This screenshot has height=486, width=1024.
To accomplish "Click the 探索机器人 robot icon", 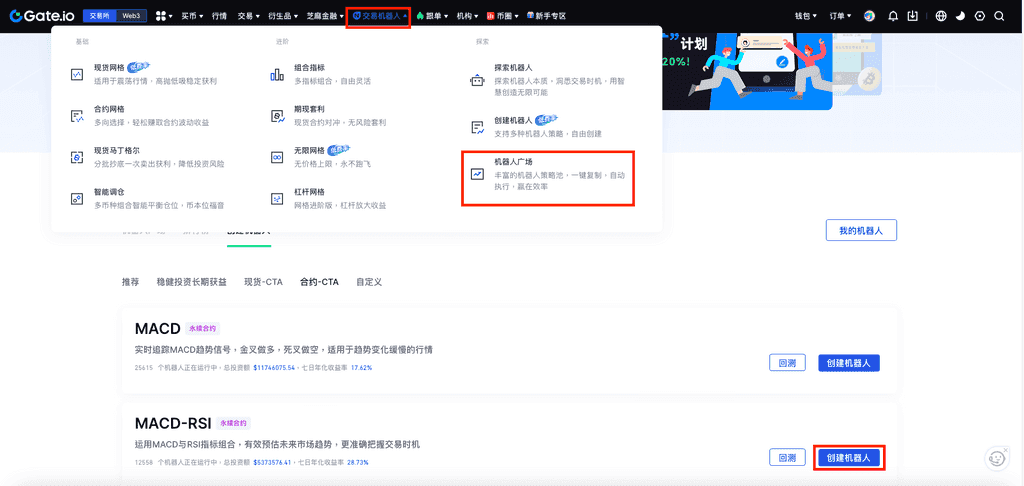I will click(477, 81).
